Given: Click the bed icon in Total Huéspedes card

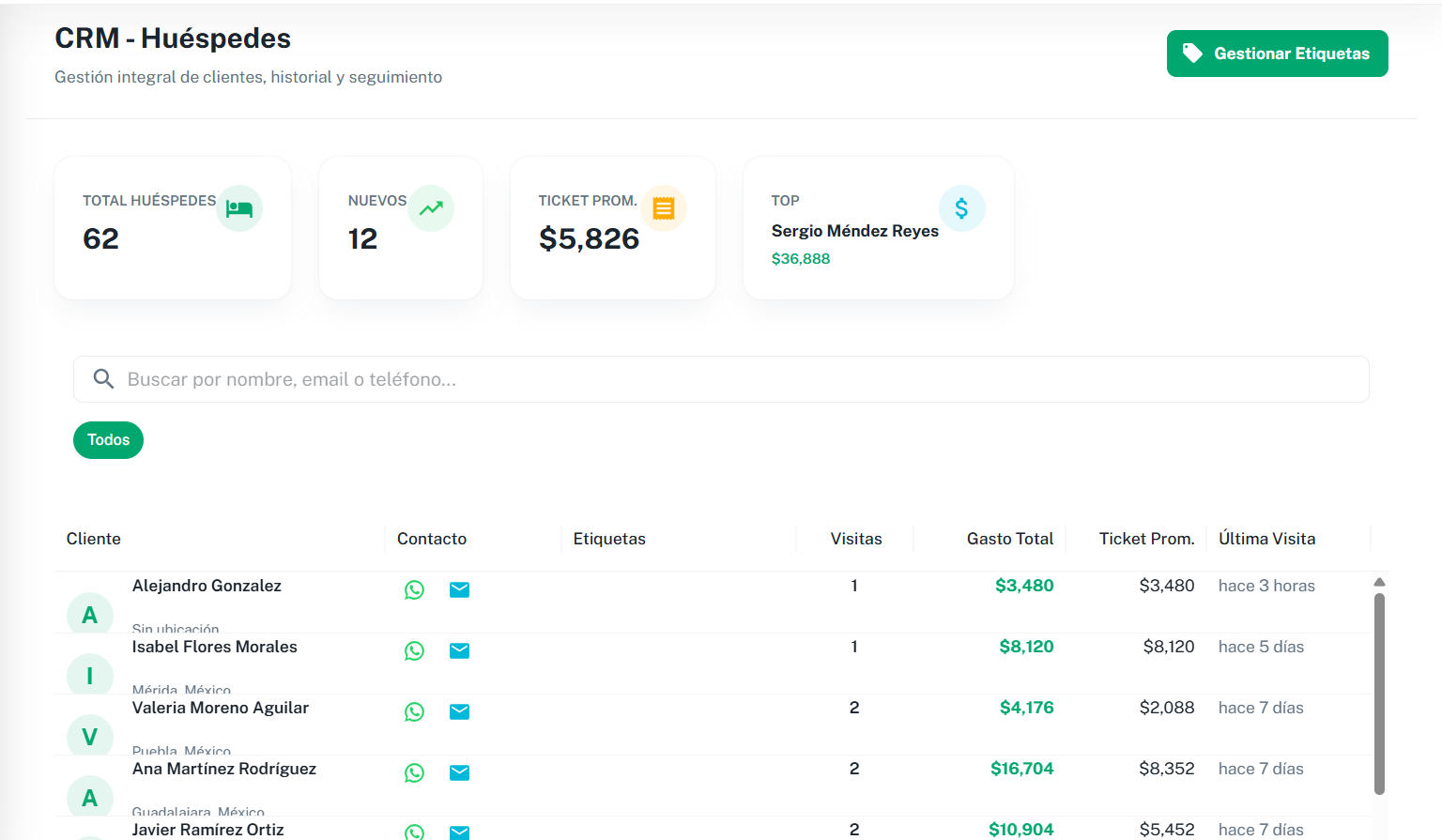Looking at the screenshot, I should pos(239,208).
